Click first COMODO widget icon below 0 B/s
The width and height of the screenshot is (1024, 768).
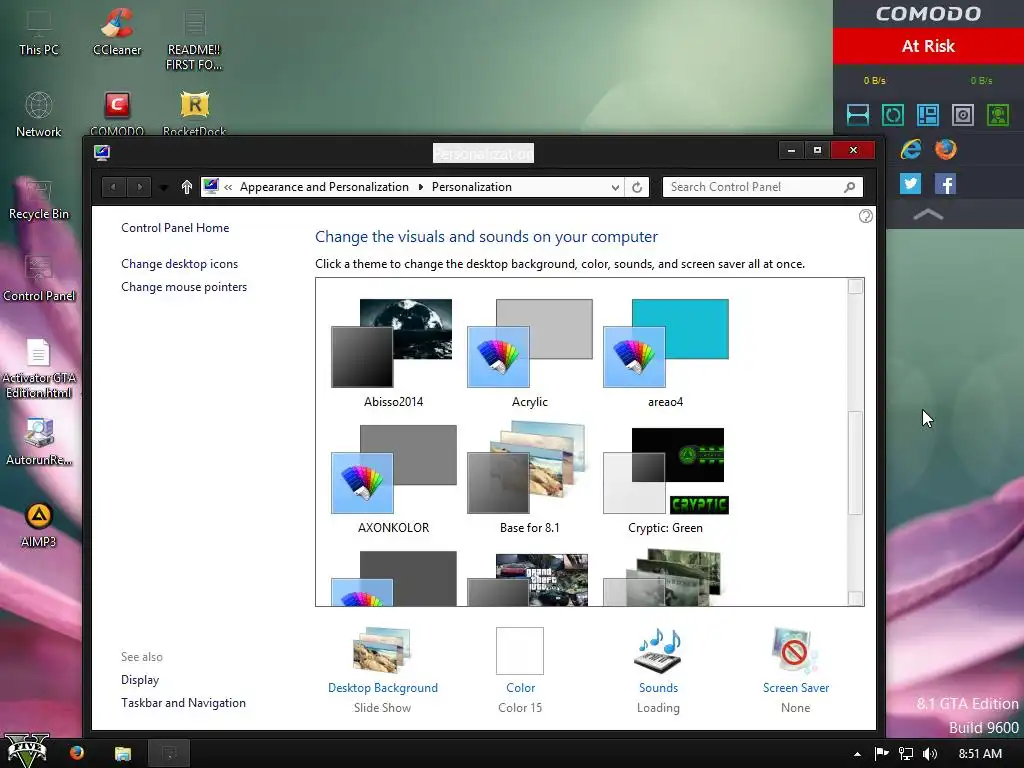(857, 115)
